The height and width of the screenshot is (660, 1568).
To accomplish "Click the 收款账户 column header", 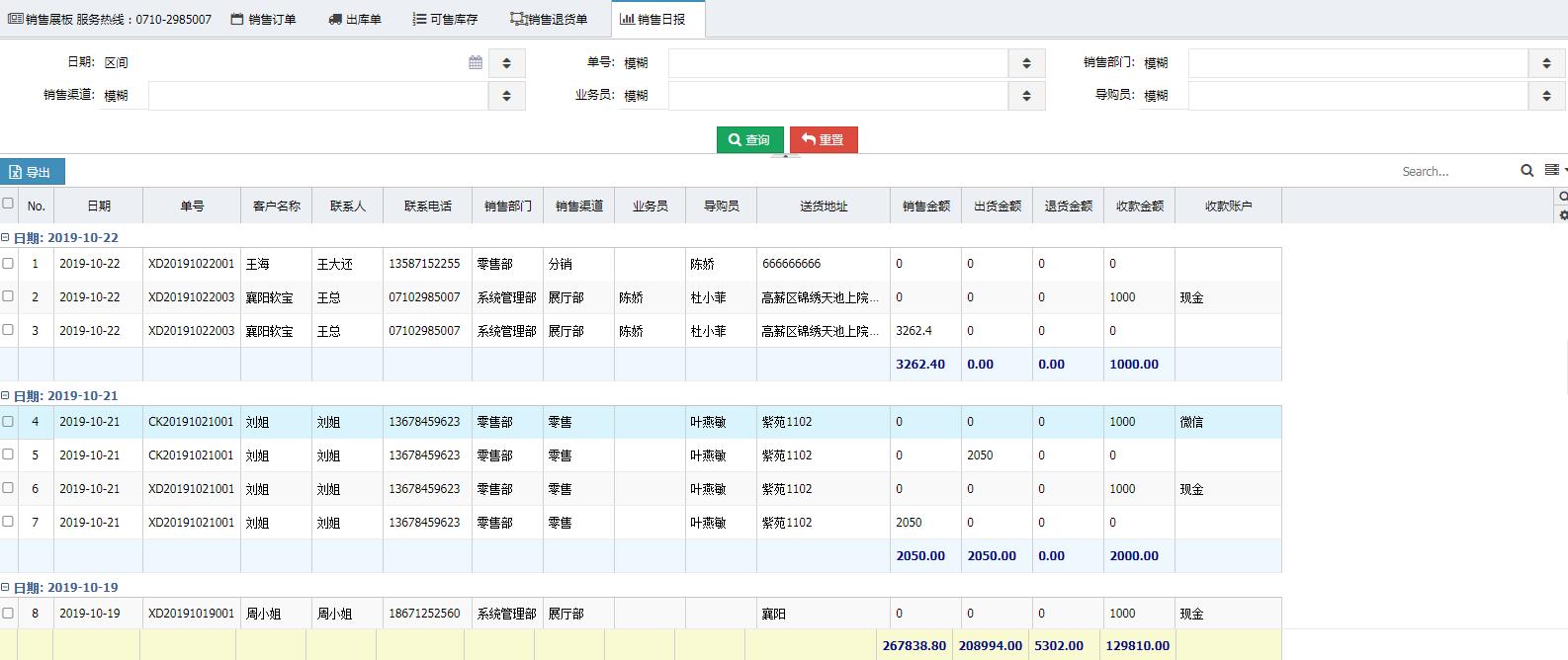I will [x=1229, y=206].
